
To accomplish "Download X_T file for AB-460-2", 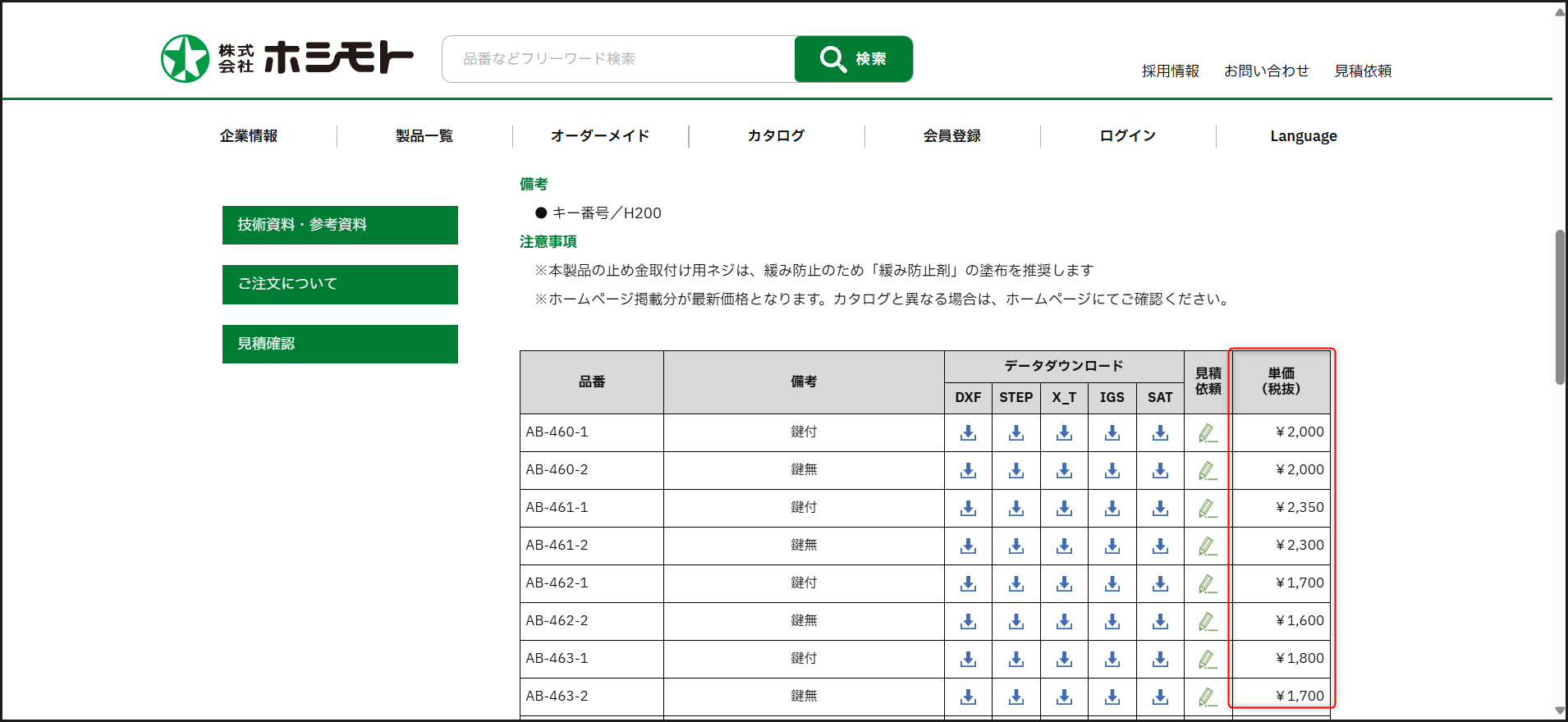I will tap(1064, 470).
